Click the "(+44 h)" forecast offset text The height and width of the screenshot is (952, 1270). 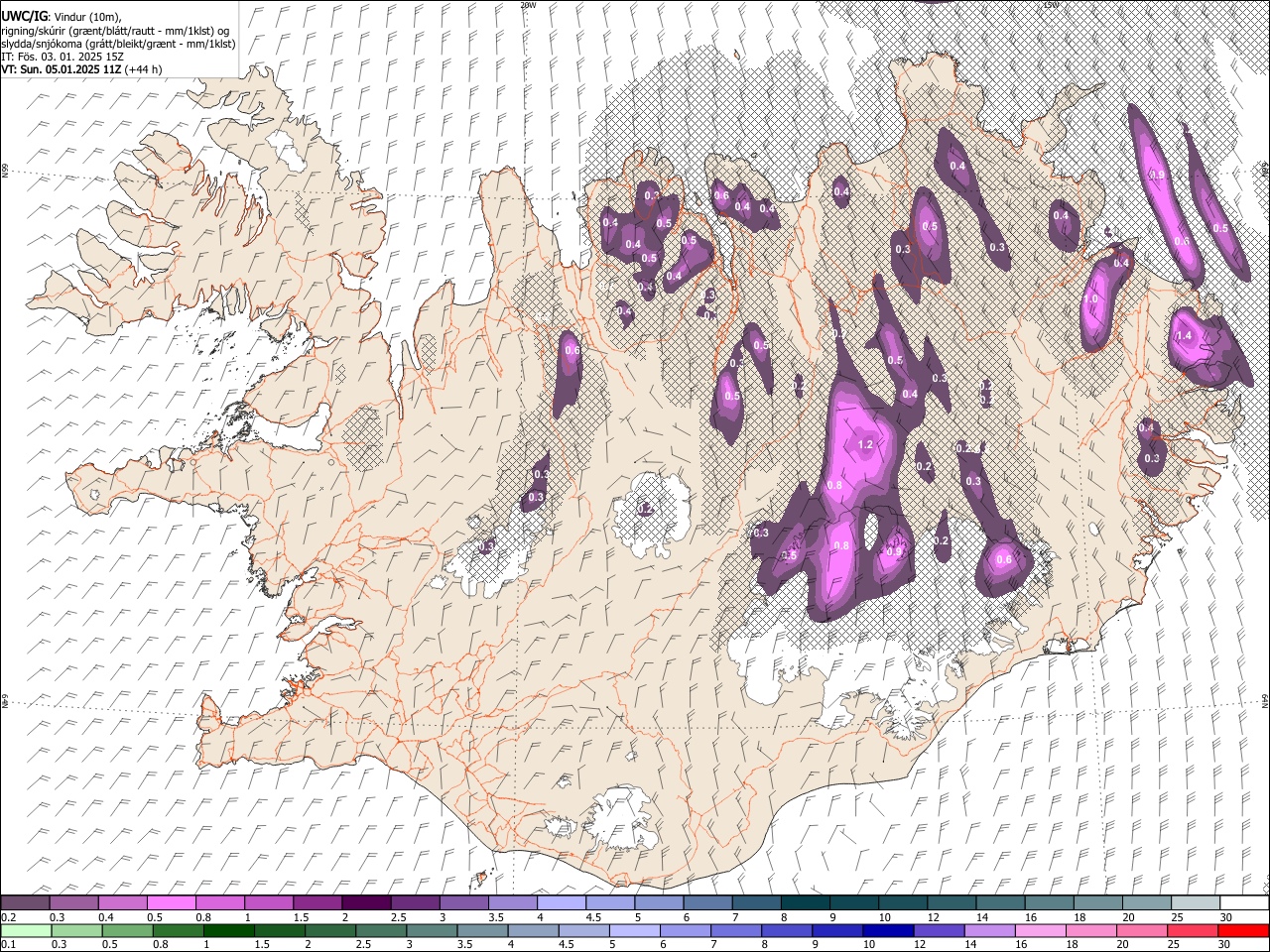click(x=144, y=69)
